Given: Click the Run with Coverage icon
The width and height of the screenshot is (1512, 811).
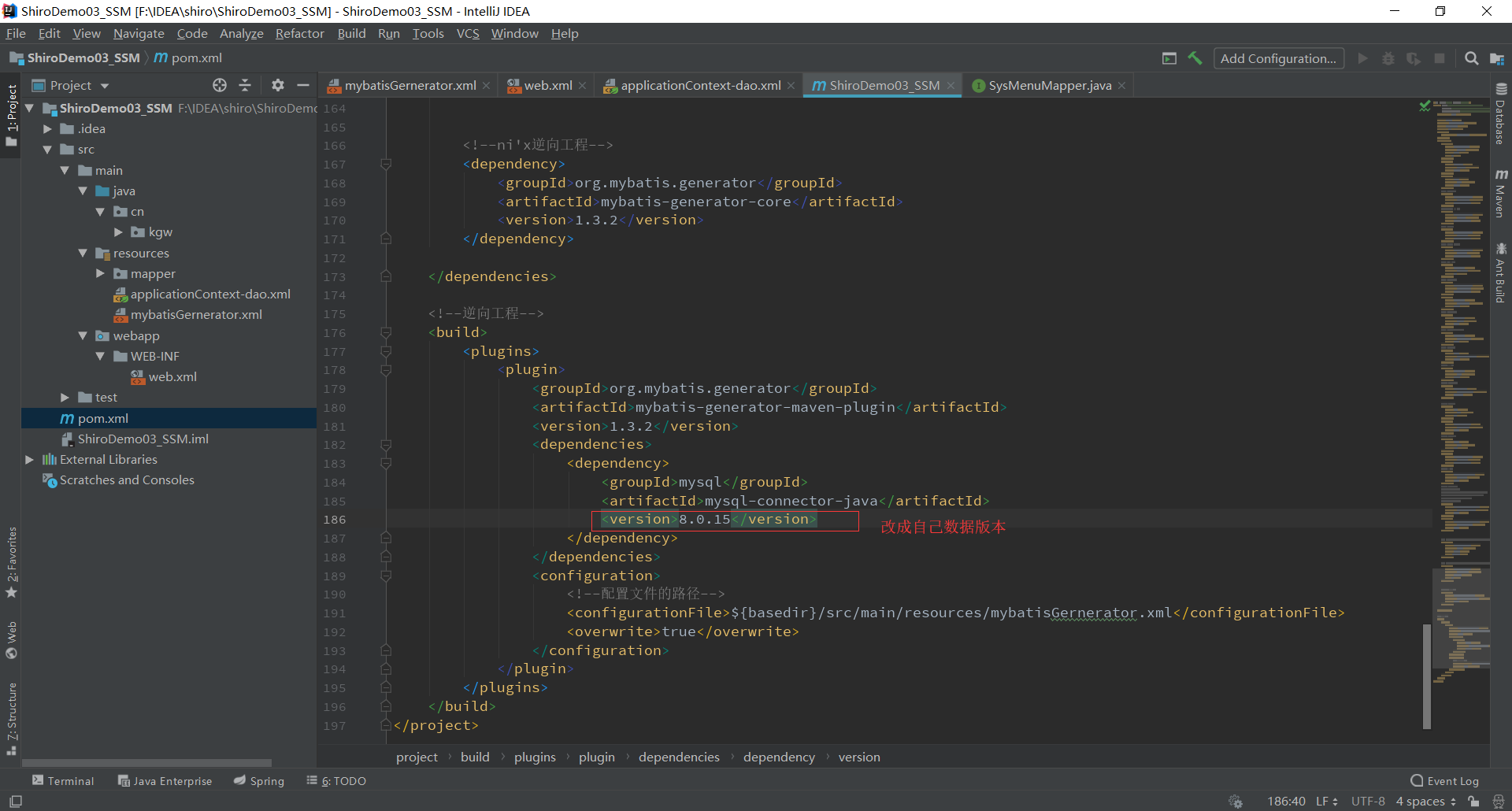Looking at the screenshot, I should pos(1414,58).
